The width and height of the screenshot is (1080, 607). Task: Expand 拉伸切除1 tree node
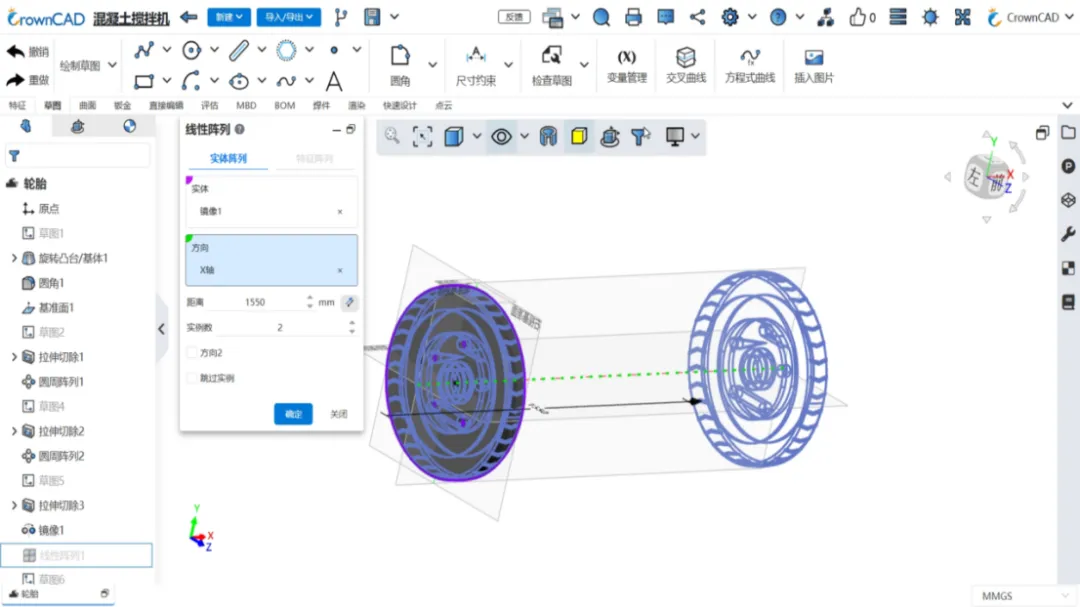[14, 357]
